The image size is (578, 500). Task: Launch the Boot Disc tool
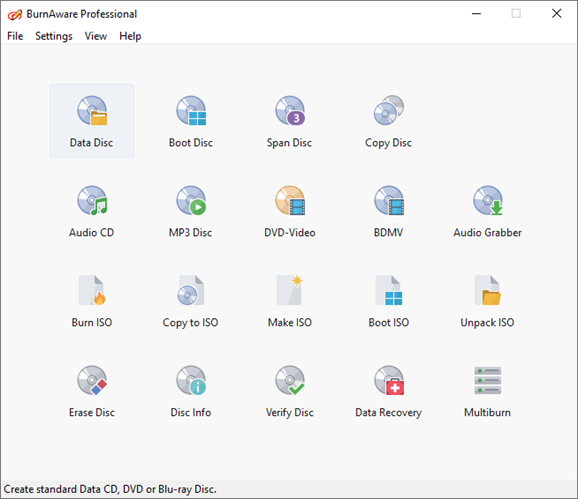pos(191,121)
